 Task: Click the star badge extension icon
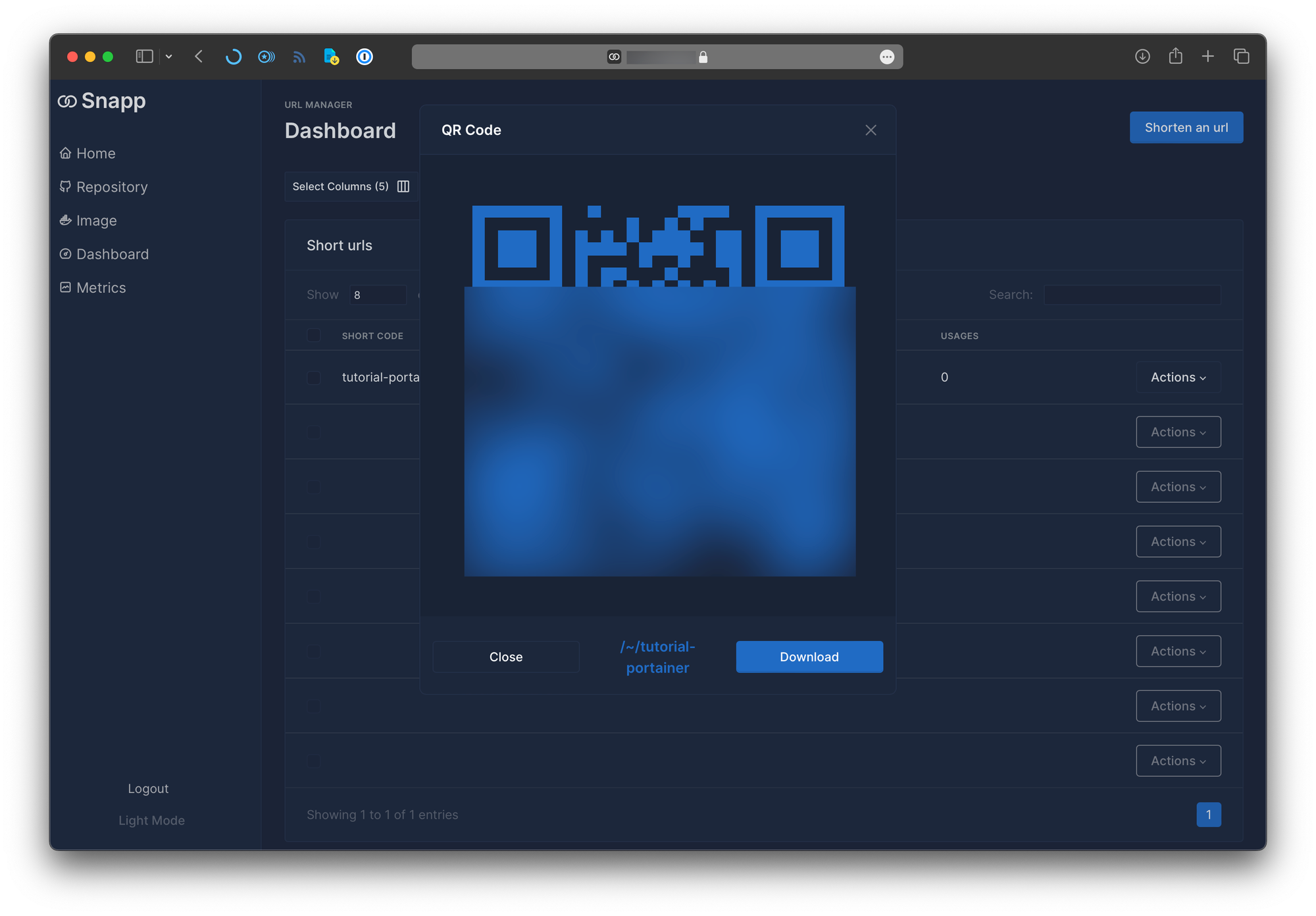point(266,57)
